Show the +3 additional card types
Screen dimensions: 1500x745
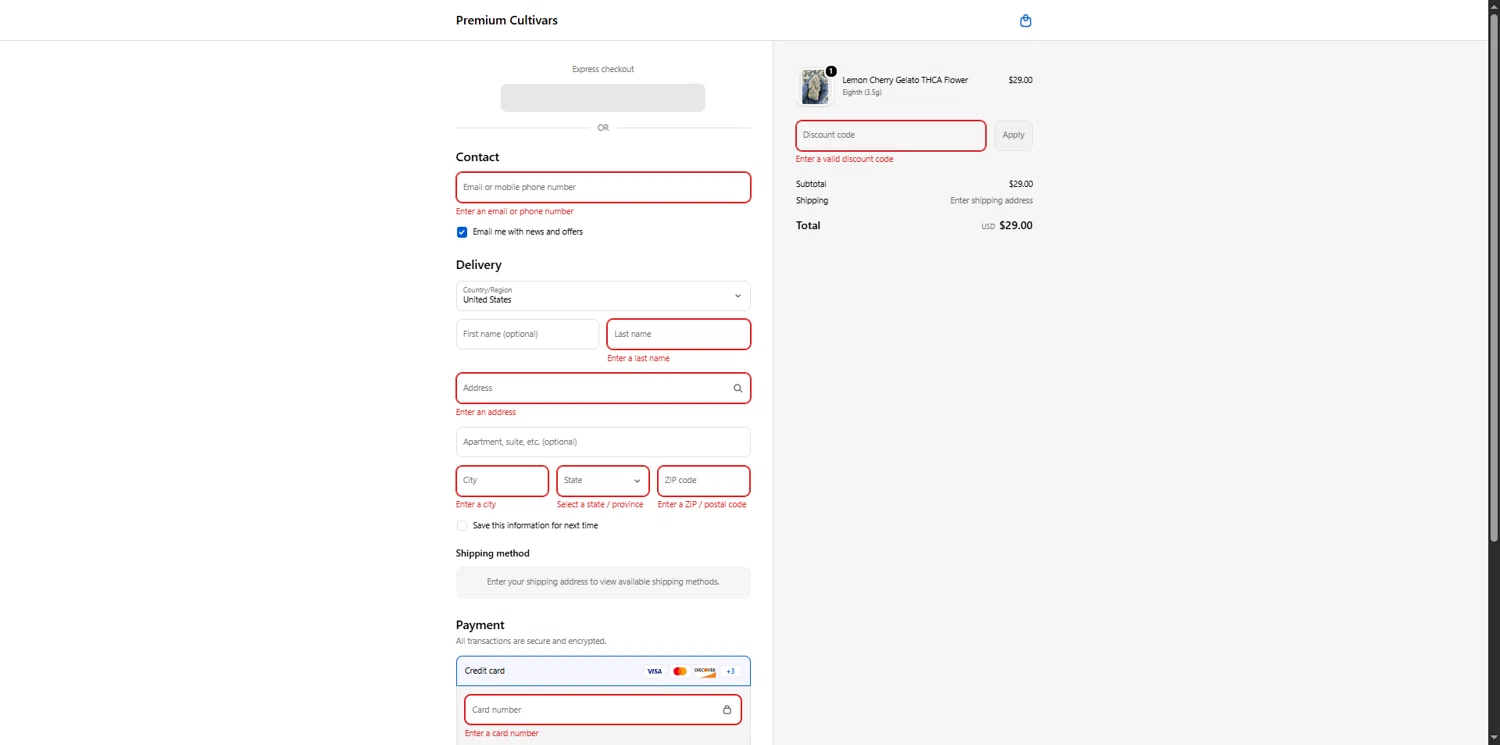coord(730,671)
